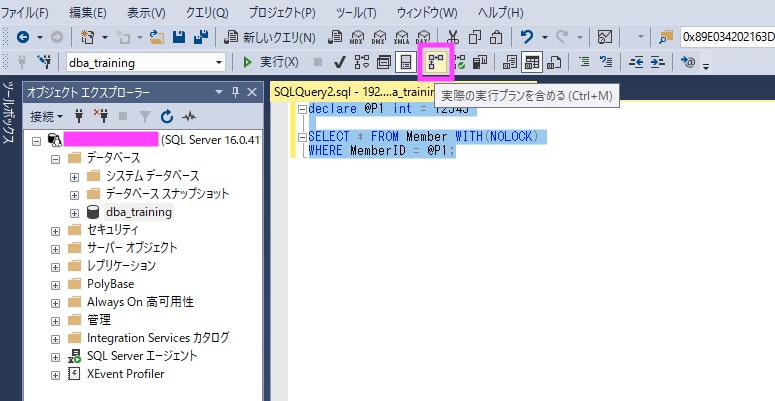Open a new DMX query
775x401 pixels.
[379, 37]
